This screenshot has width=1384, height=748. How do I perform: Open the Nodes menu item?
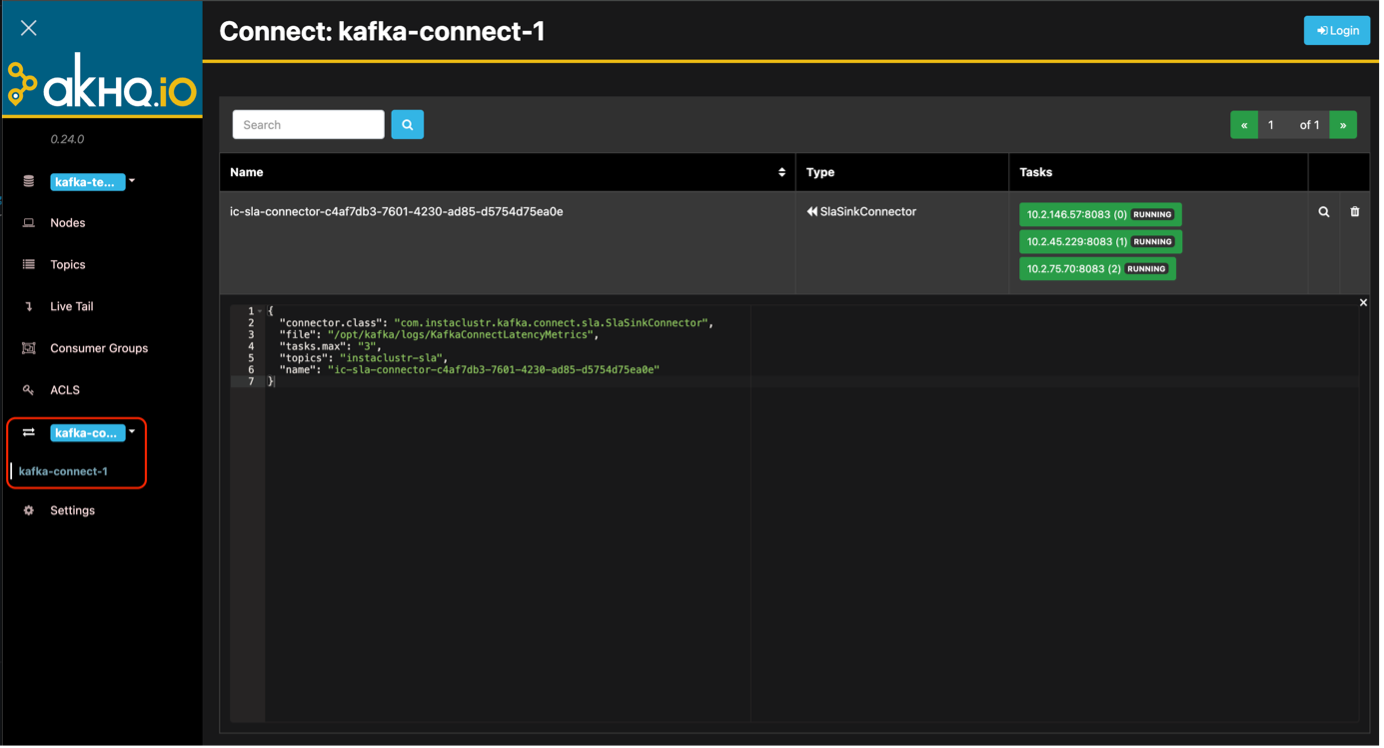point(67,223)
